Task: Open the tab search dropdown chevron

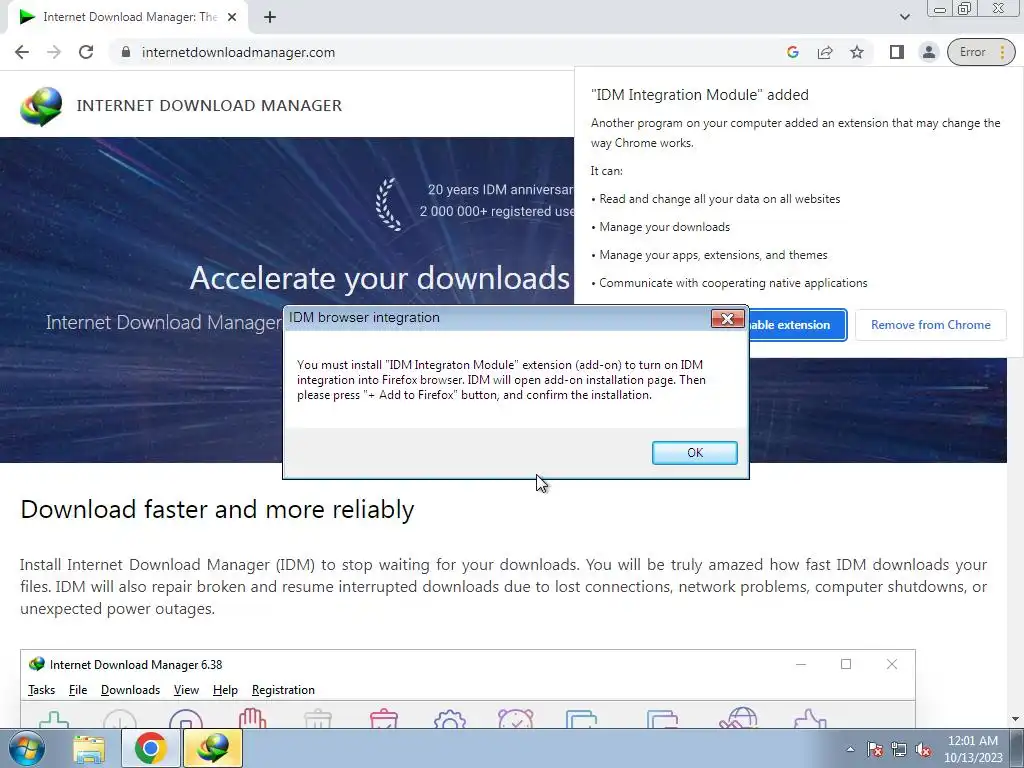Action: pyautogui.click(x=904, y=17)
